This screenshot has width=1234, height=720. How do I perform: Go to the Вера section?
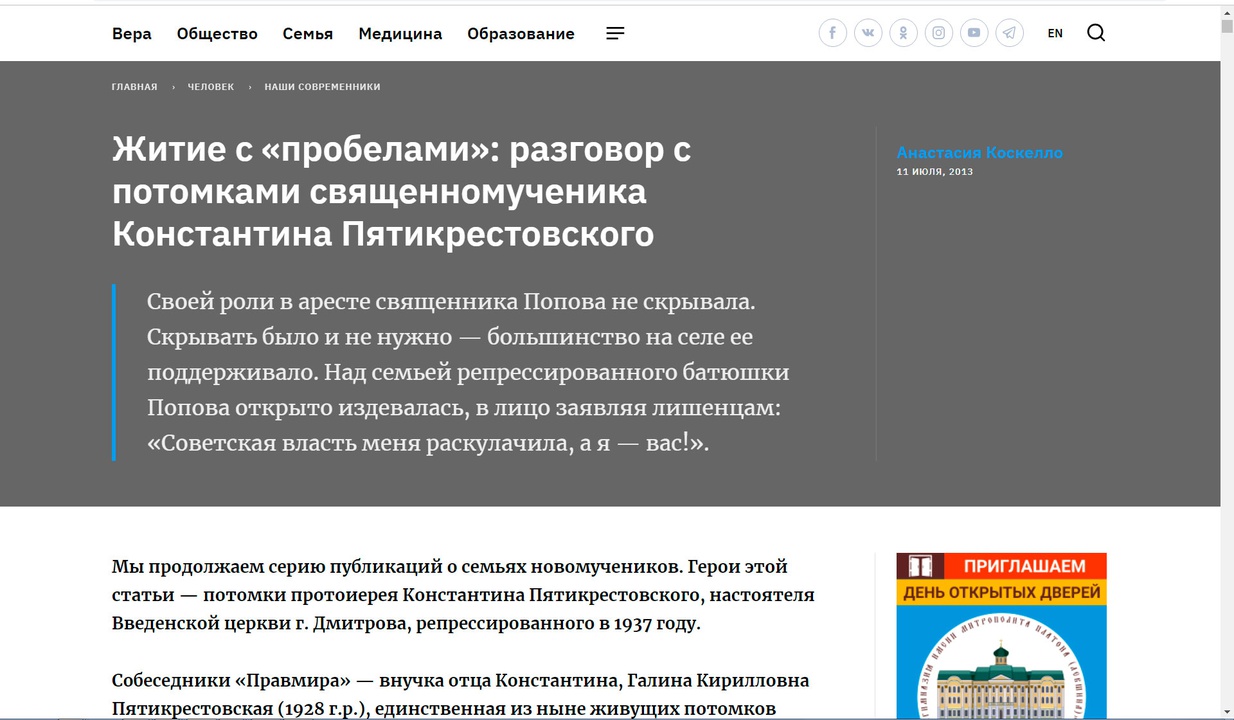point(132,33)
